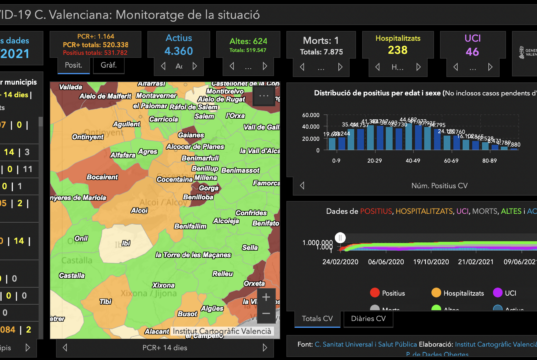Step back in Hospitalitzats card with left arrow
The width and height of the screenshot is (537, 360).
377,67
